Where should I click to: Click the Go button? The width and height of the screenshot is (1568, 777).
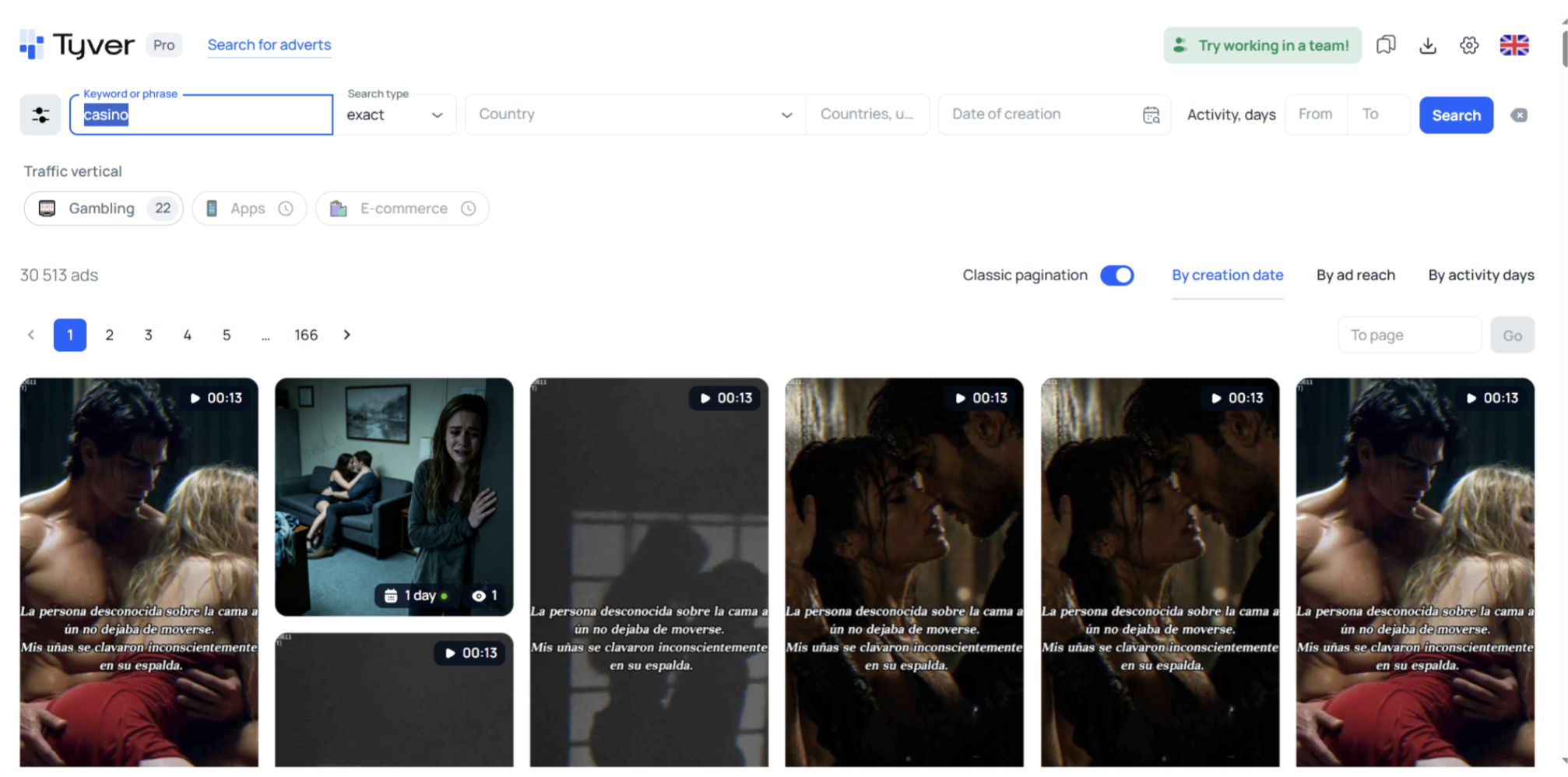pos(1512,336)
